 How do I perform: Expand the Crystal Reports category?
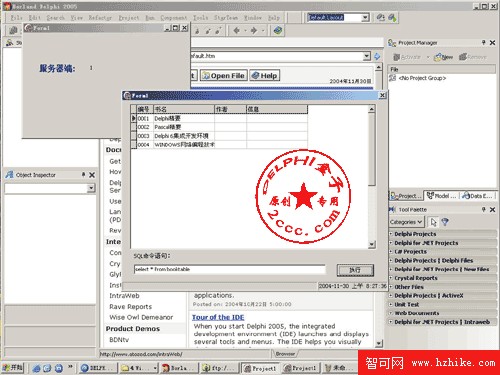pyautogui.click(x=391, y=278)
